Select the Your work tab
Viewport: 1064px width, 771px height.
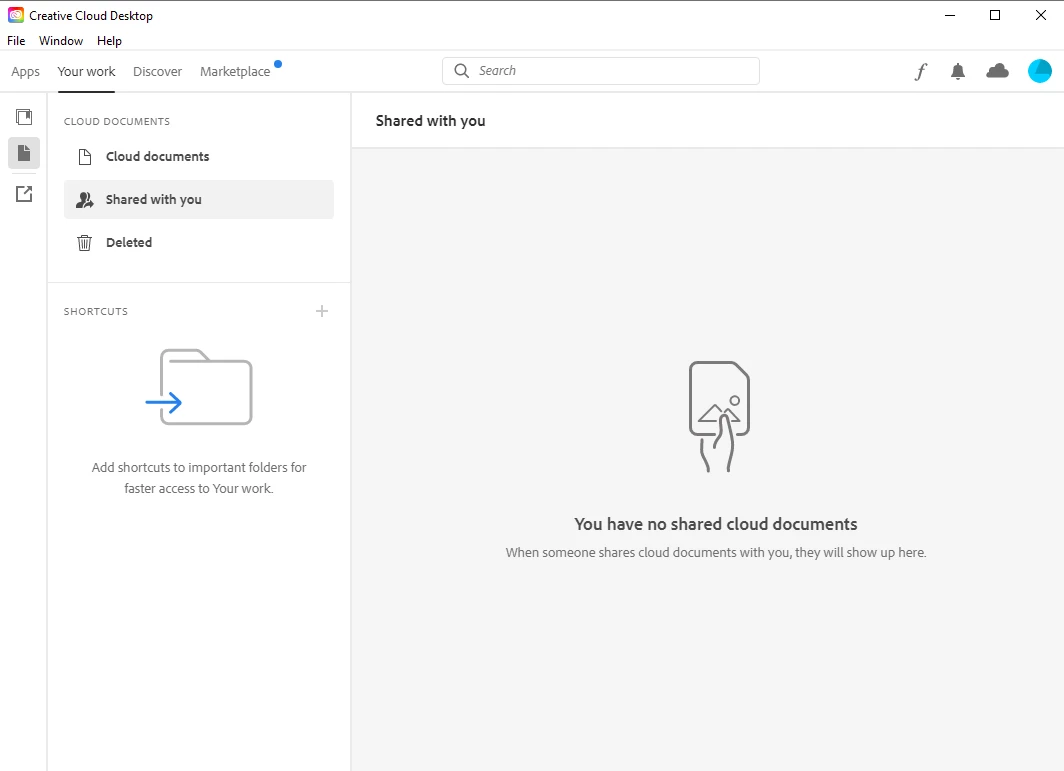86,71
